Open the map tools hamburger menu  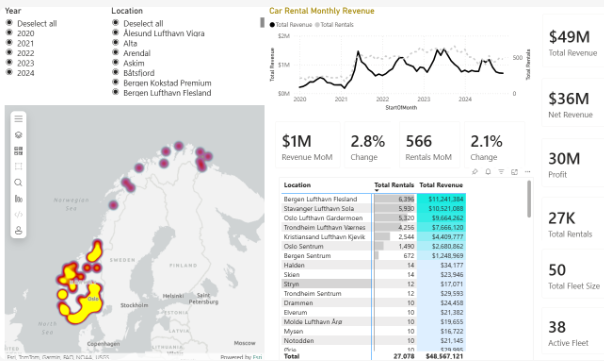pos(18,119)
